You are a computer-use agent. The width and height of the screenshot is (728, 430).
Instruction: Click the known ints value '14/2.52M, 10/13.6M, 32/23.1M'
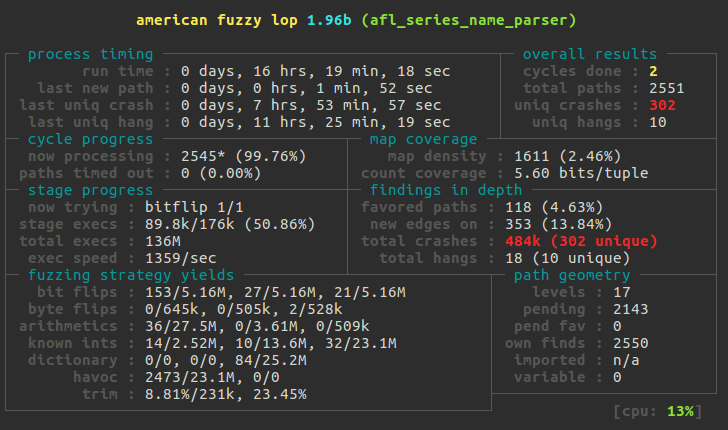[x=271, y=344]
